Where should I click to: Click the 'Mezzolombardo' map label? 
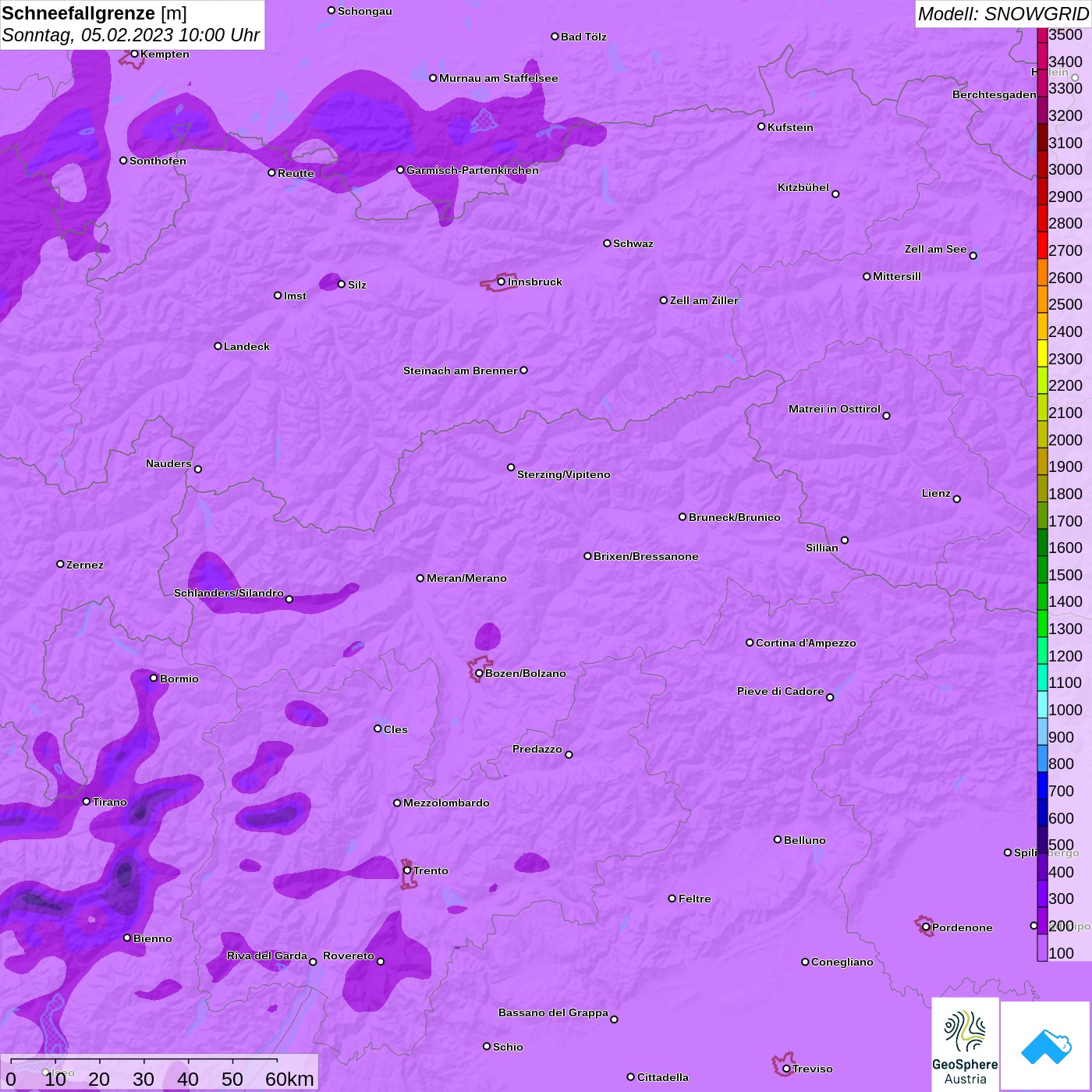447,803
